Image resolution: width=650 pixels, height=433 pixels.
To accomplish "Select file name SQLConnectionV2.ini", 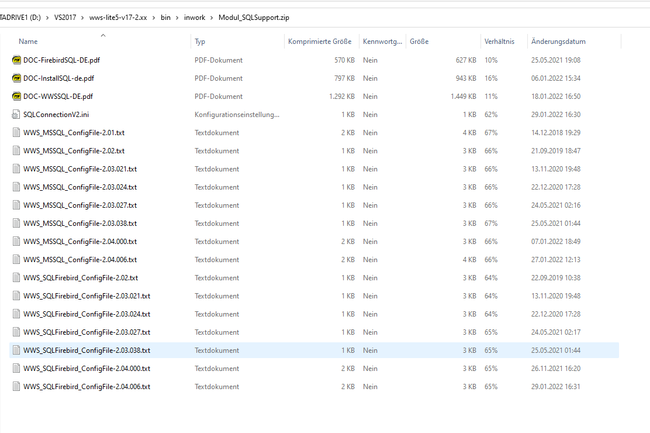I will (56, 115).
